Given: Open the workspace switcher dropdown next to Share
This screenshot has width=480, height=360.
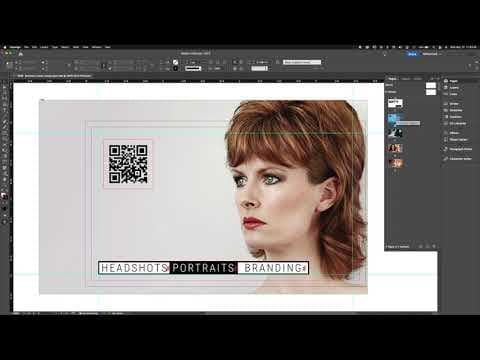Looking at the screenshot, I should coord(432,54).
